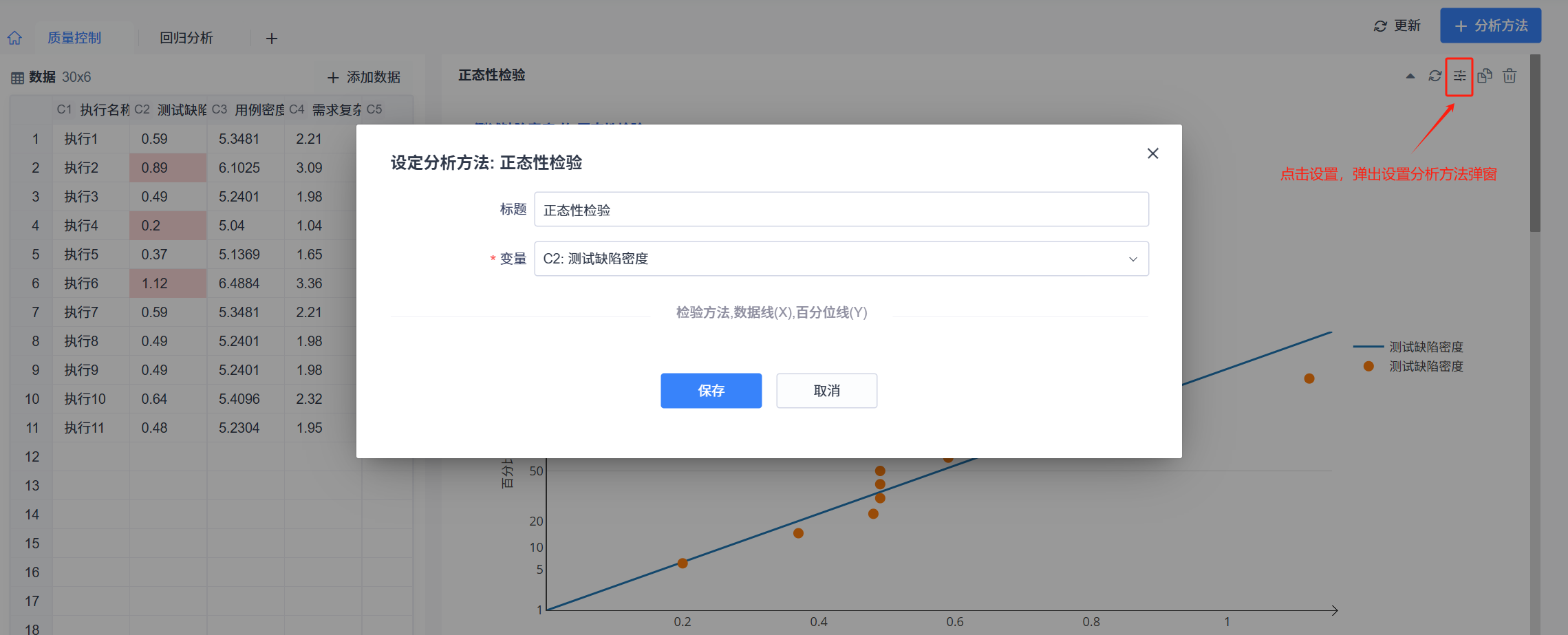Image resolution: width=1568 pixels, height=635 pixels.
Task: Click the 保存 button
Action: pyautogui.click(x=711, y=391)
